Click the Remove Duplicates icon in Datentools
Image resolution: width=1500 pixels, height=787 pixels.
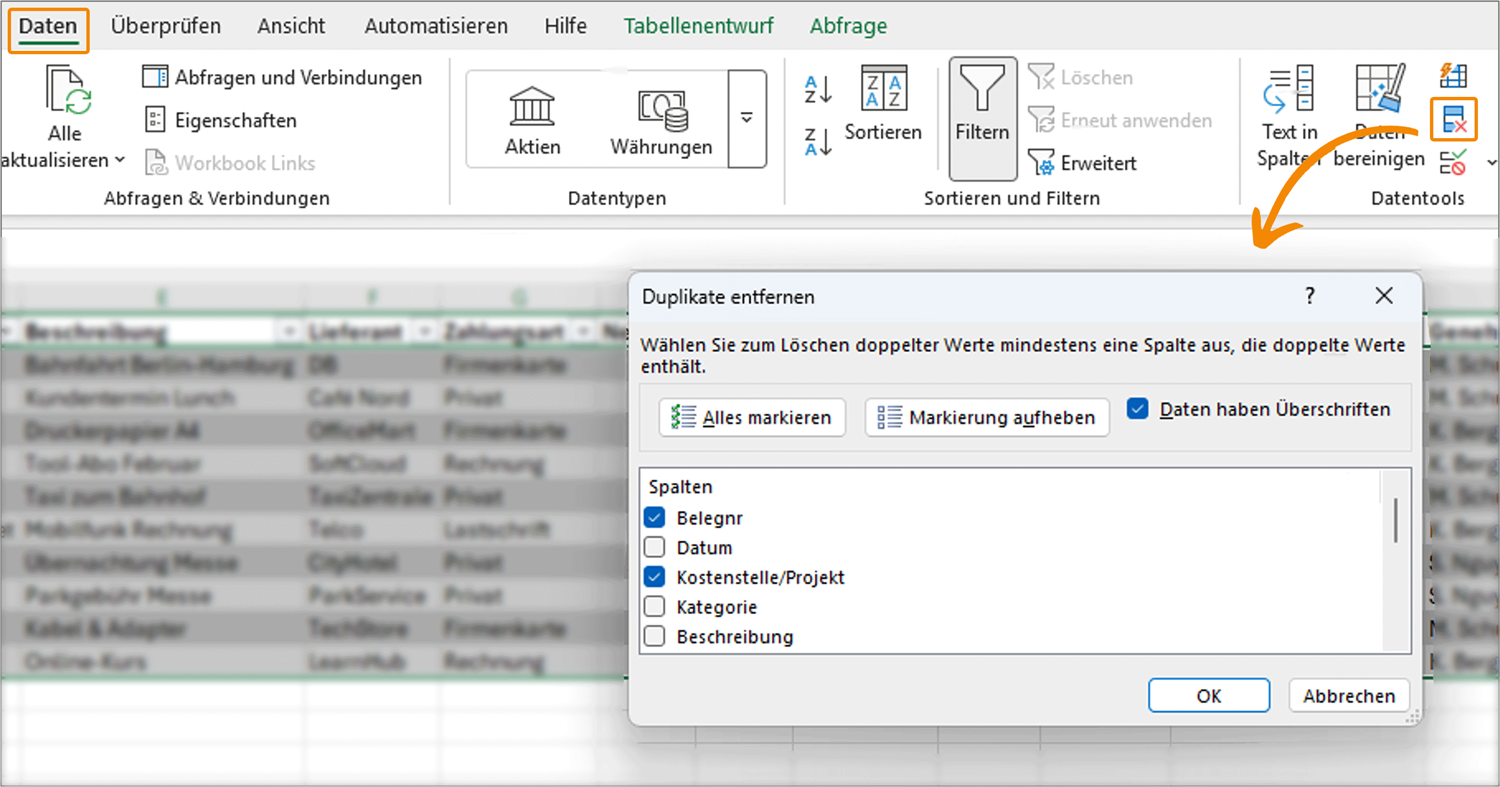(x=1453, y=119)
